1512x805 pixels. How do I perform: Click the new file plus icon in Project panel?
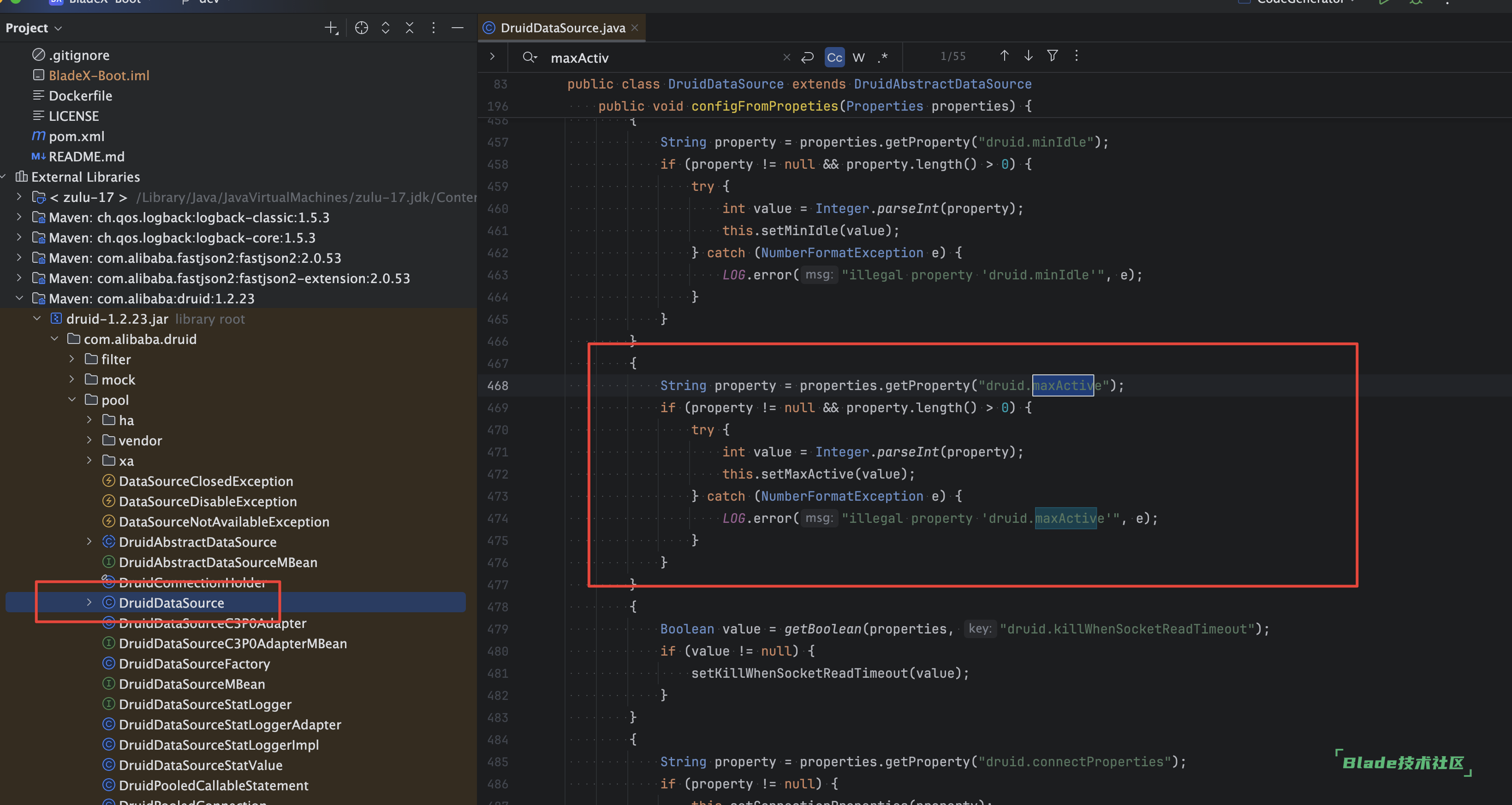coord(331,28)
